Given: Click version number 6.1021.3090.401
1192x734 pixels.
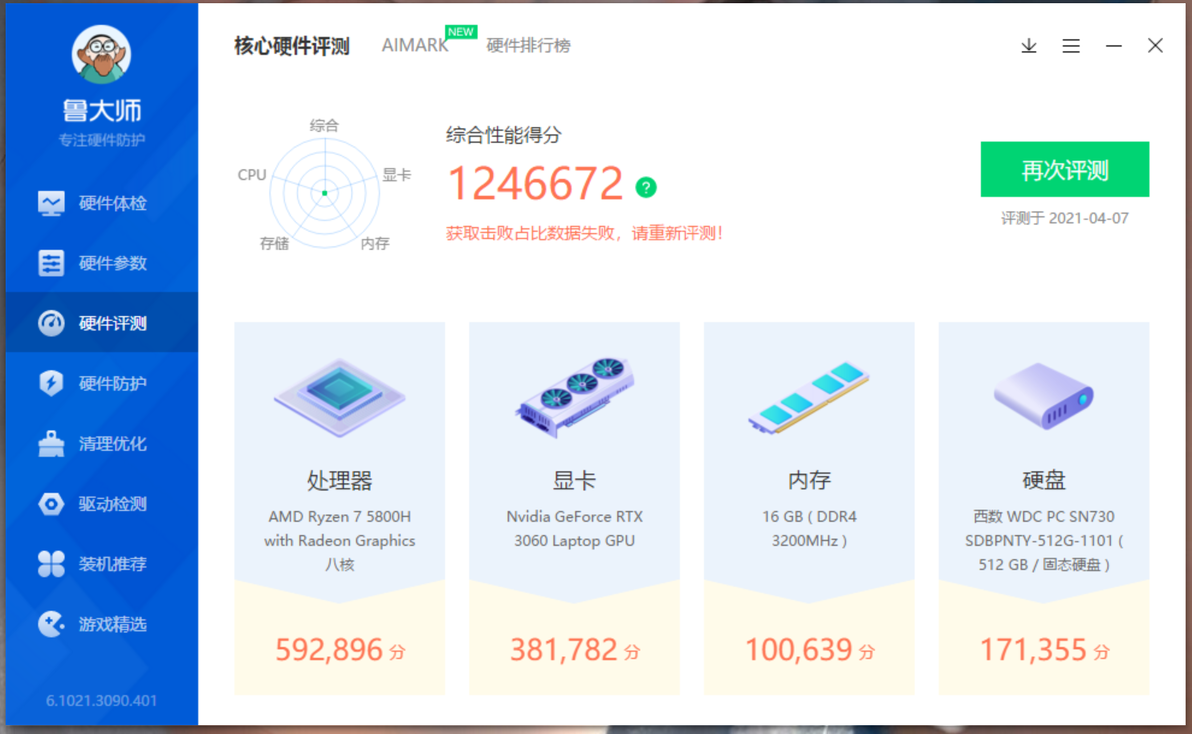Looking at the screenshot, I should pos(101,701).
